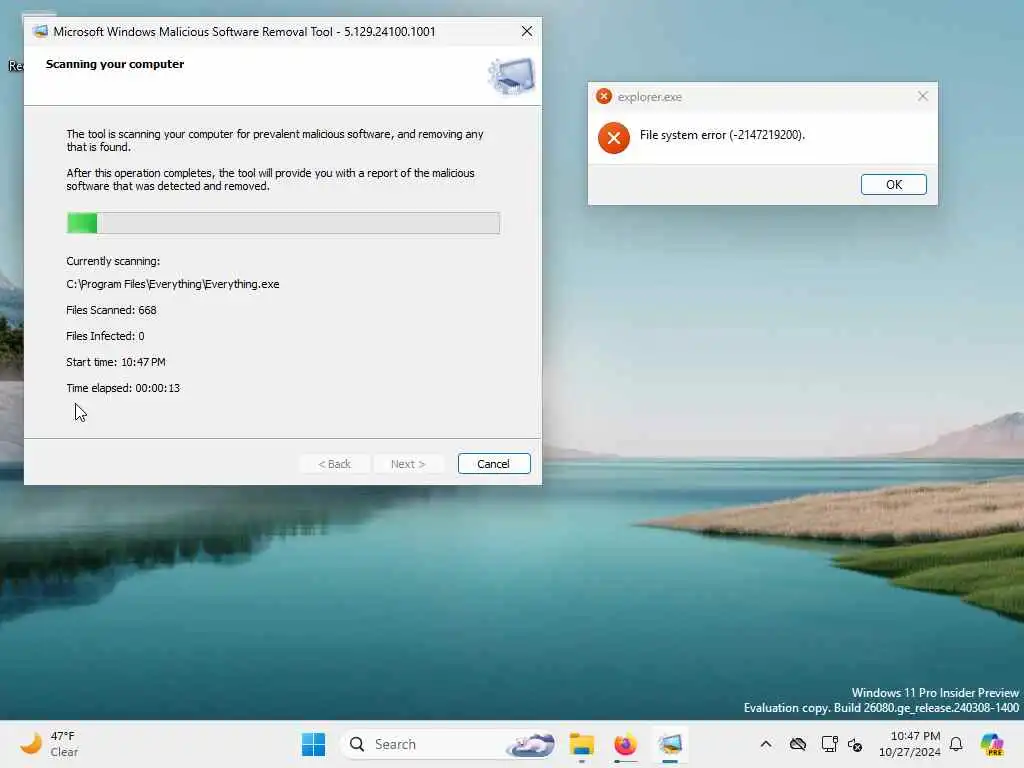
Task: Open the notifications bell
Action: (956, 744)
